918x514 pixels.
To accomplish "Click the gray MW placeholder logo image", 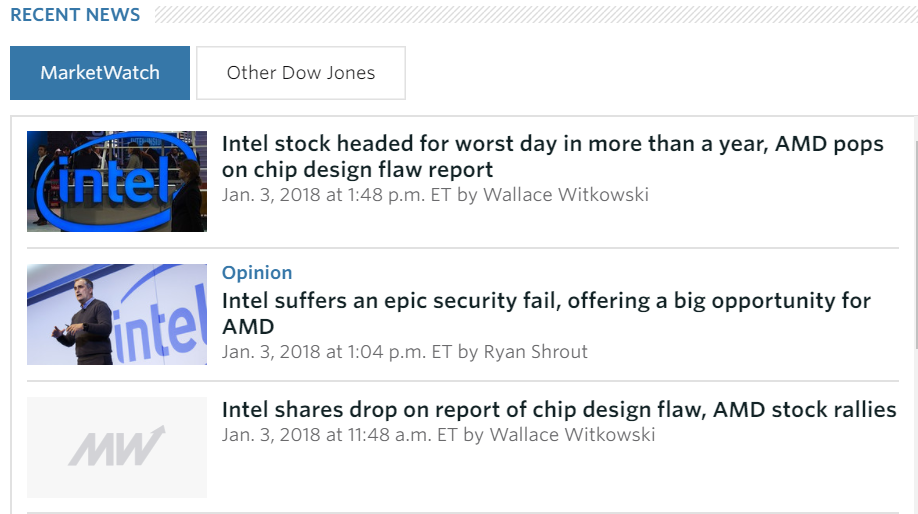I will (x=117, y=447).
